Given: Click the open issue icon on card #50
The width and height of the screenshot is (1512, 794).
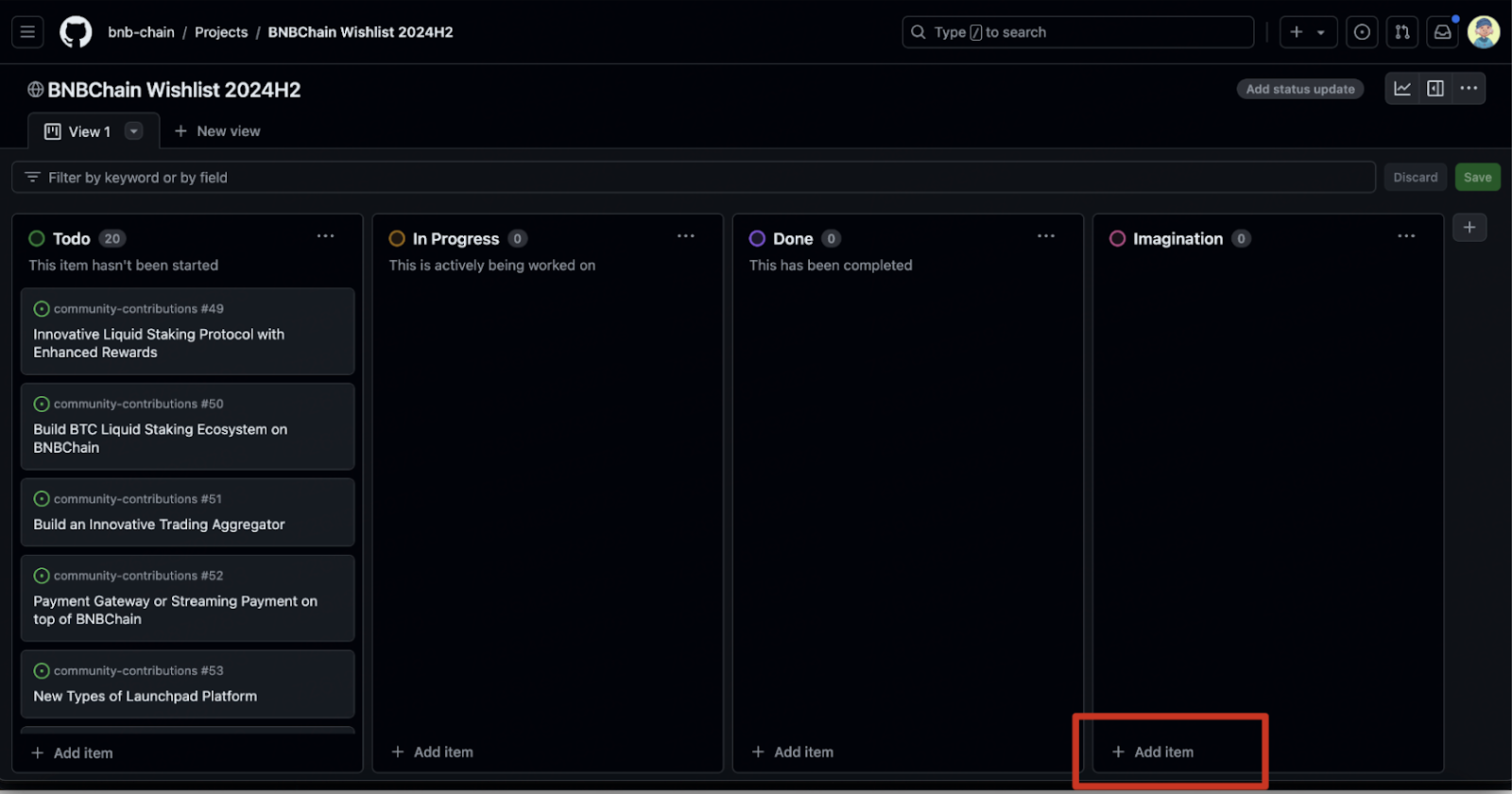Looking at the screenshot, I should 42,404.
